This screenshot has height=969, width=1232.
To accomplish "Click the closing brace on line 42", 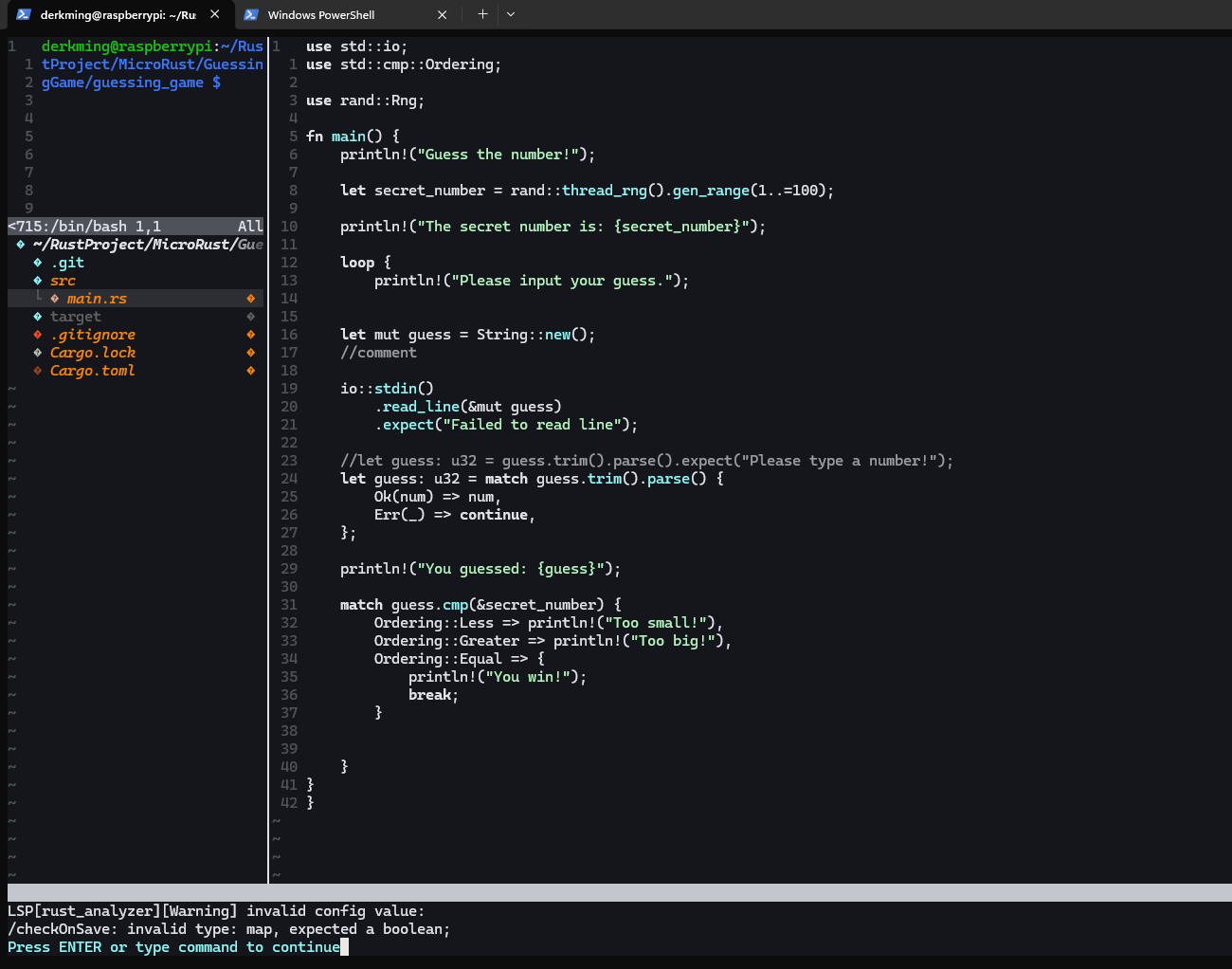I will pyautogui.click(x=310, y=803).
